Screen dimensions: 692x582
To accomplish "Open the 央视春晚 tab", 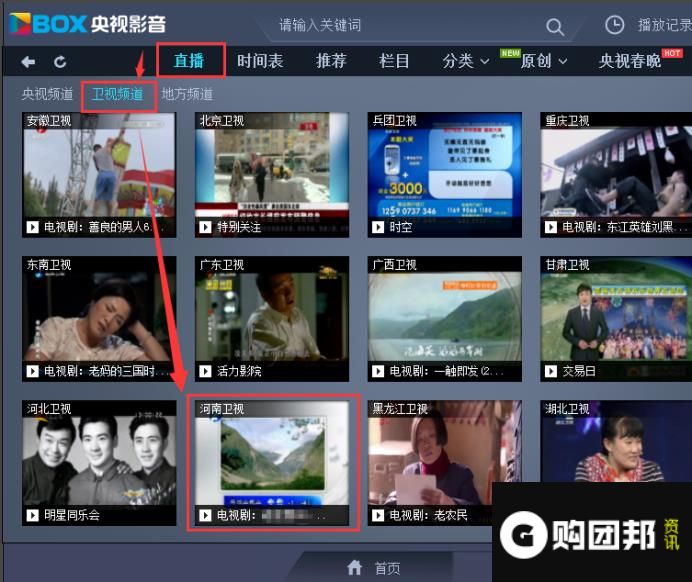I will (x=630, y=61).
